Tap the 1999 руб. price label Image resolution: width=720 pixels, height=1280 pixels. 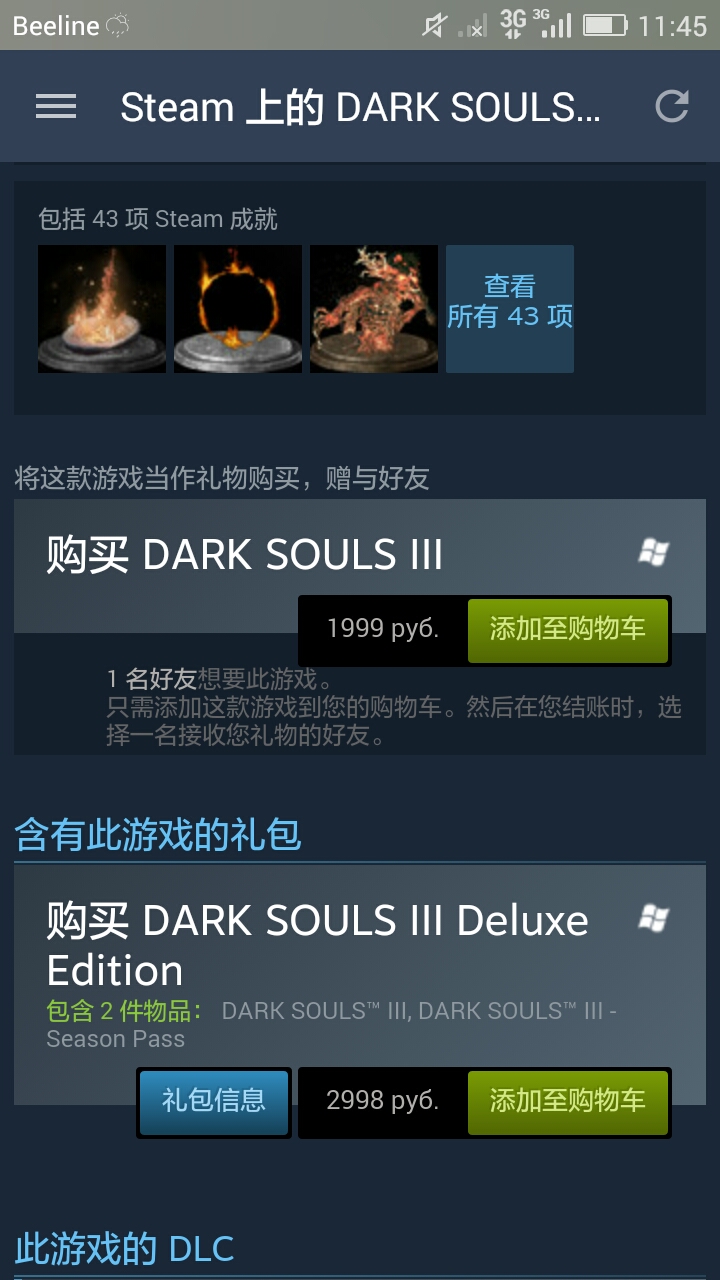pyautogui.click(x=383, y=629)
